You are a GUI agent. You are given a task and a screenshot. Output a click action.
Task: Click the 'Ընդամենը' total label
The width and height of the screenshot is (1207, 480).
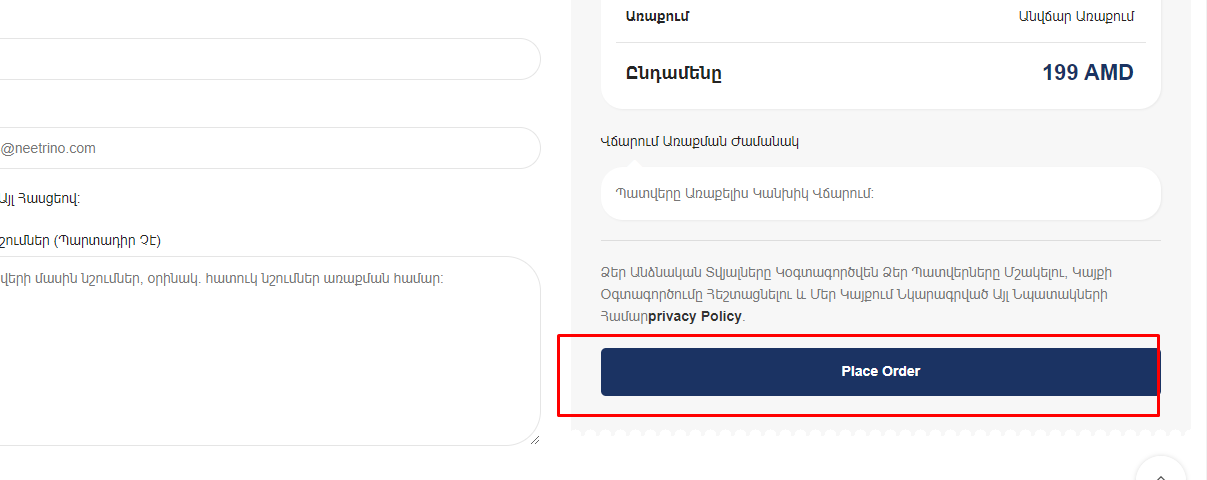point(674,73)
